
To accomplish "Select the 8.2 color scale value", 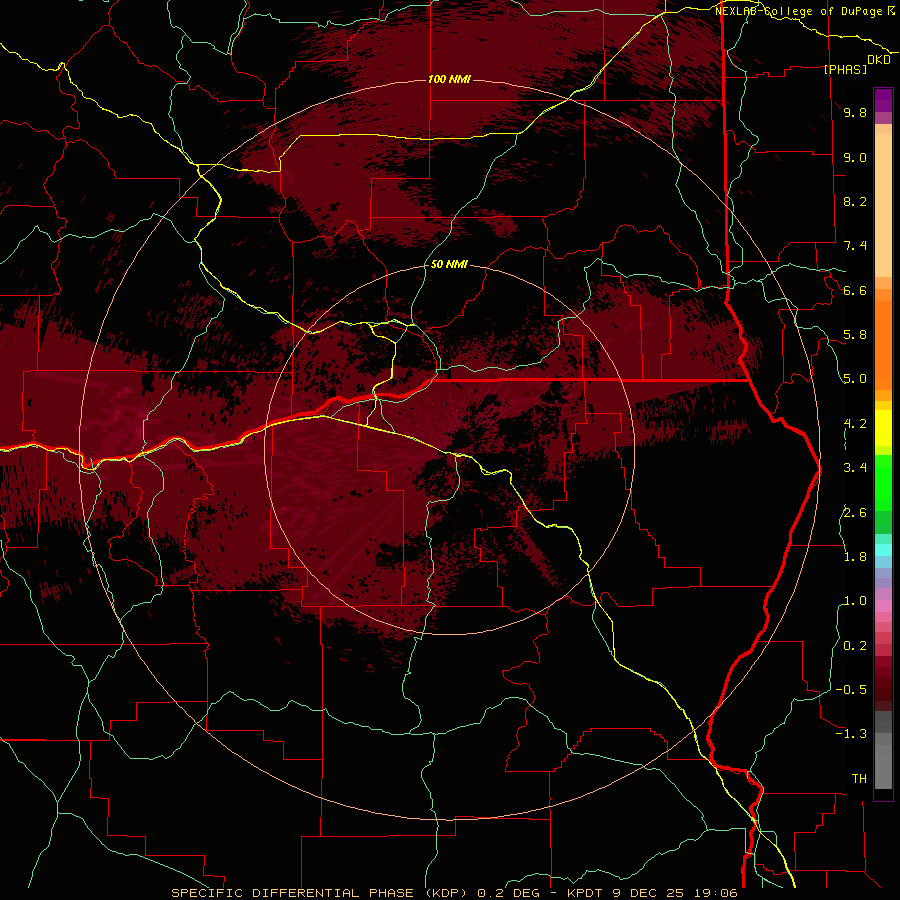I will point(855,201).
